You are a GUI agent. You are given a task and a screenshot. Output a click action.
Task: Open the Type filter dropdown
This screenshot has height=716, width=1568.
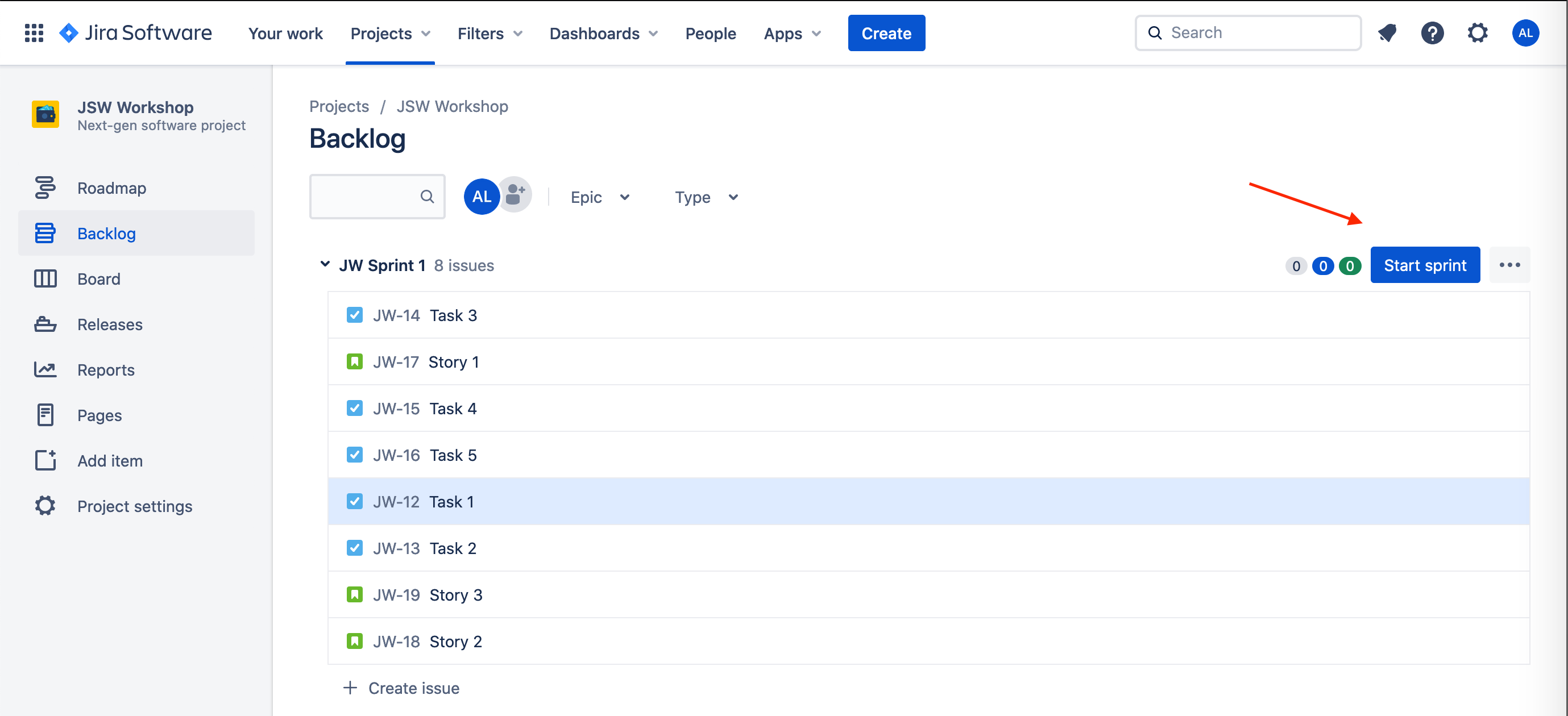point(706,197)
